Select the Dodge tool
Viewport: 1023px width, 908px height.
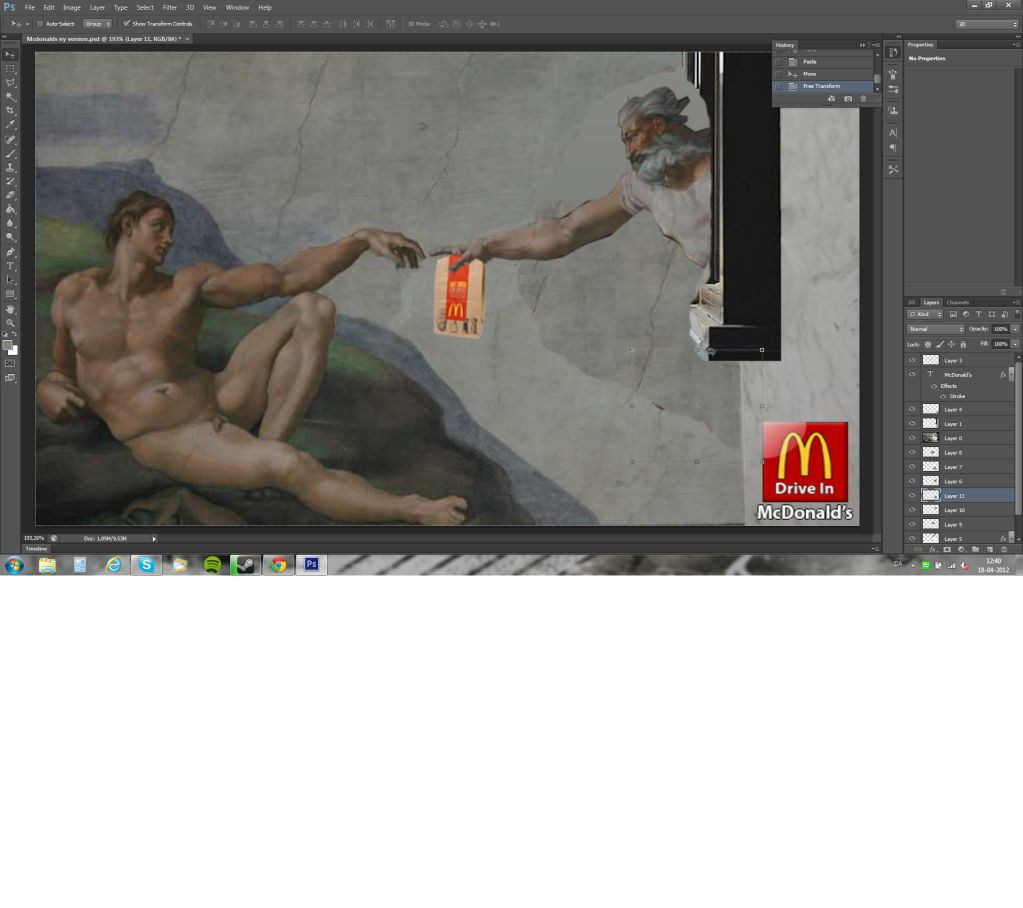pyautogui.click(x=10, y=237)
